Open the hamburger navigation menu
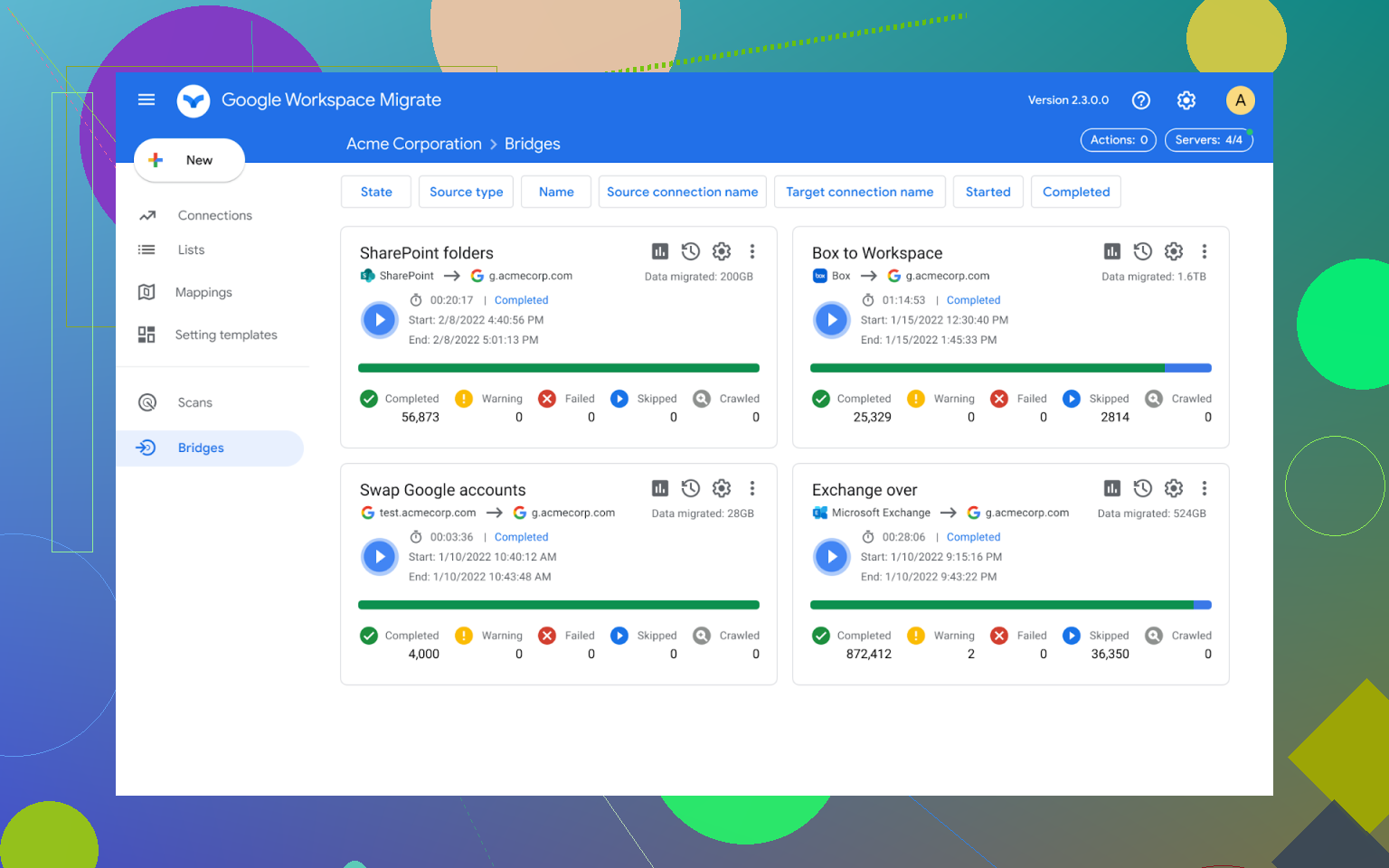The image size is (1389, 868). [x=146, y=99]
